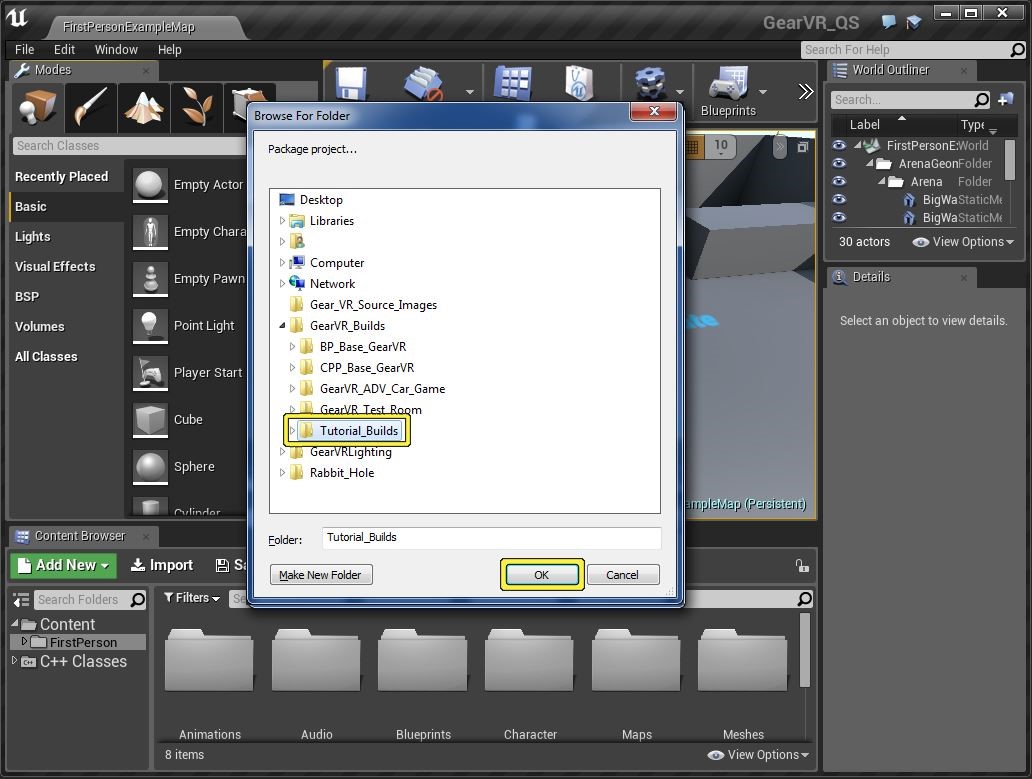Open the Animations folder thumbnail
Viewport: 1032px width, 779px height.
click(209, 661)
